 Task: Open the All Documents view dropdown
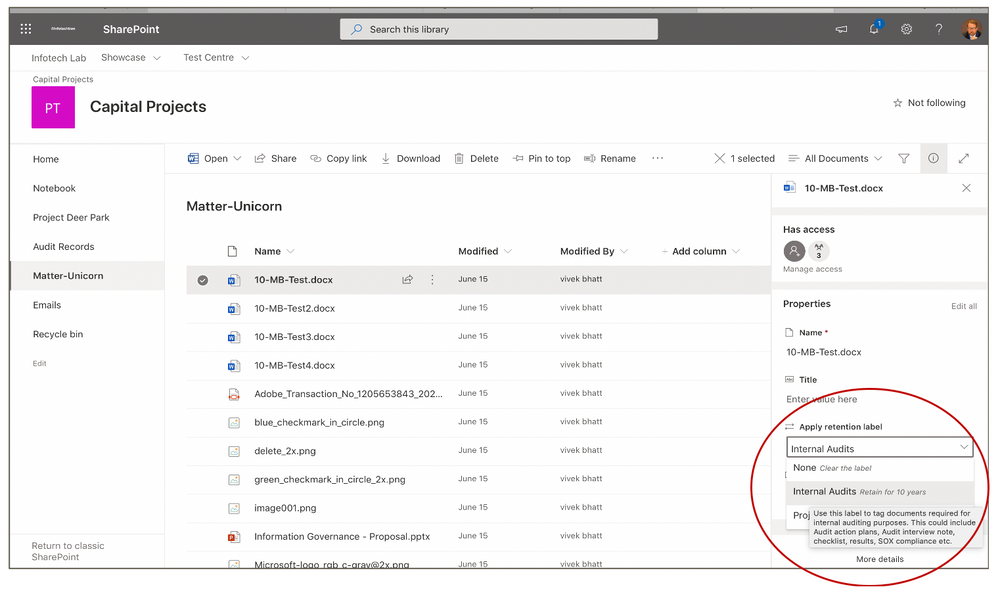pos(835,158)
